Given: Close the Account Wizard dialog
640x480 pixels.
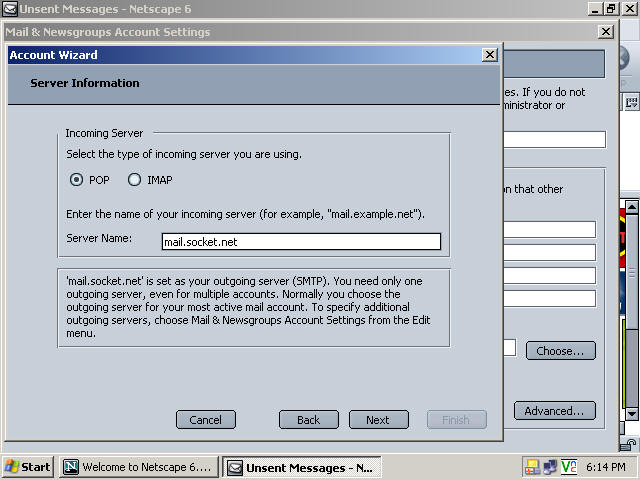Looking at the screenshot, I should tap(489, 55).
